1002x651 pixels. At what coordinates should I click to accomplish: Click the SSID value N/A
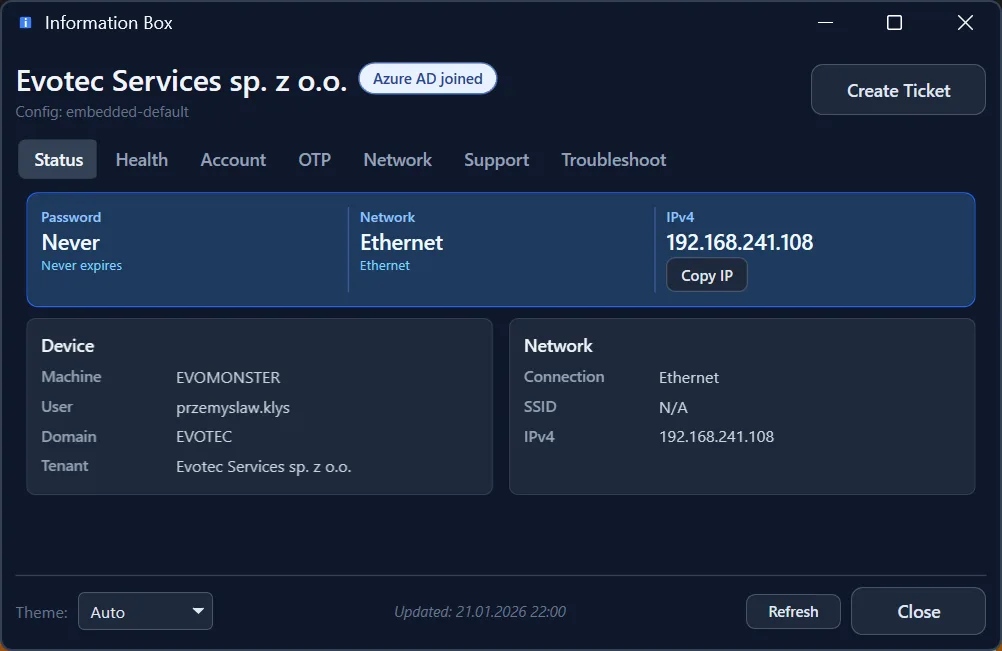point(673,408)
